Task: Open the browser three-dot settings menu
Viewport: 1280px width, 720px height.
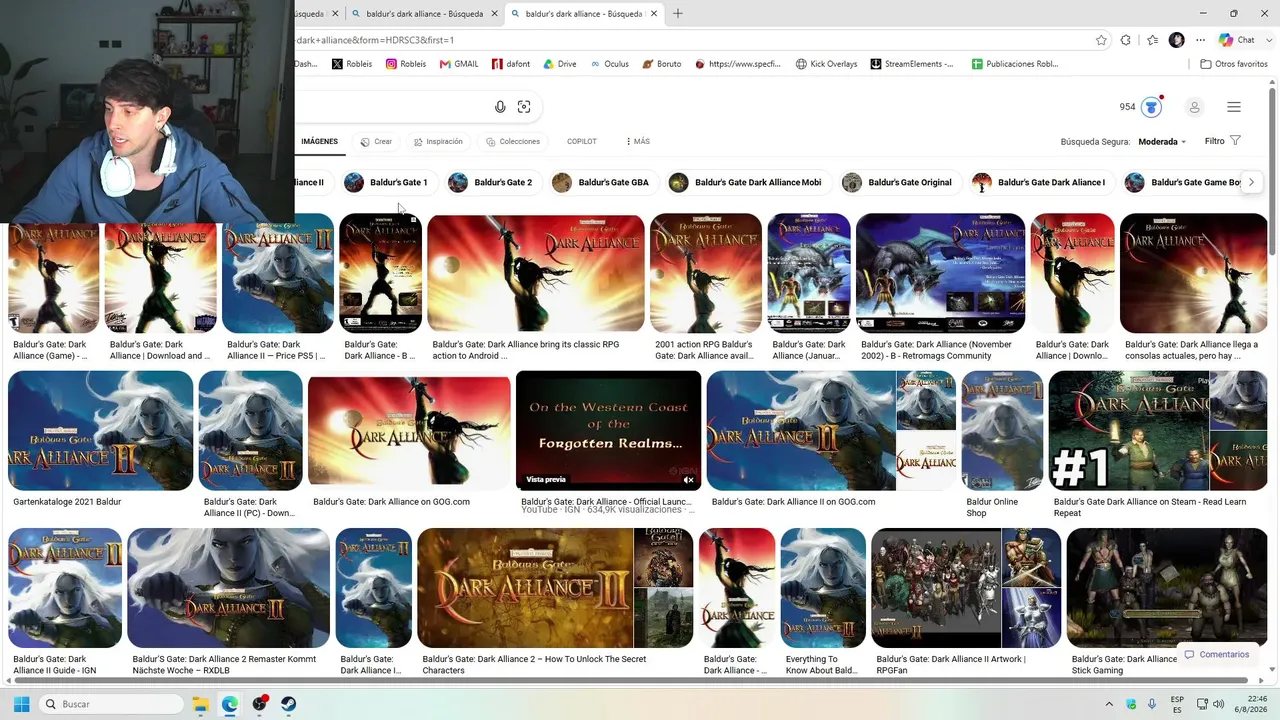Action: point(1200,40)
